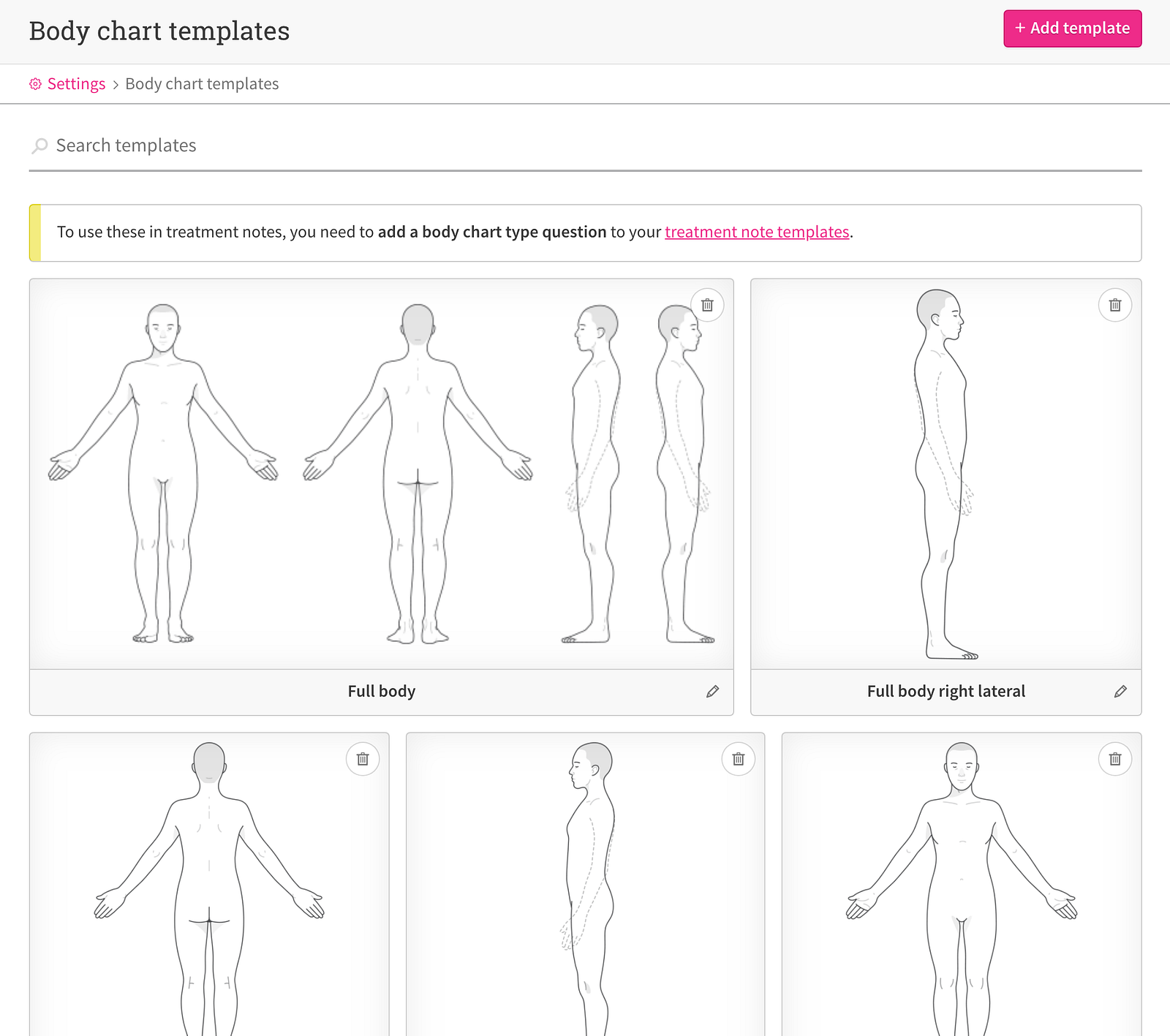Viewport: 1170px width, 1036px height.
Task: Click the Add template button
Action: tap(1072, 29)
